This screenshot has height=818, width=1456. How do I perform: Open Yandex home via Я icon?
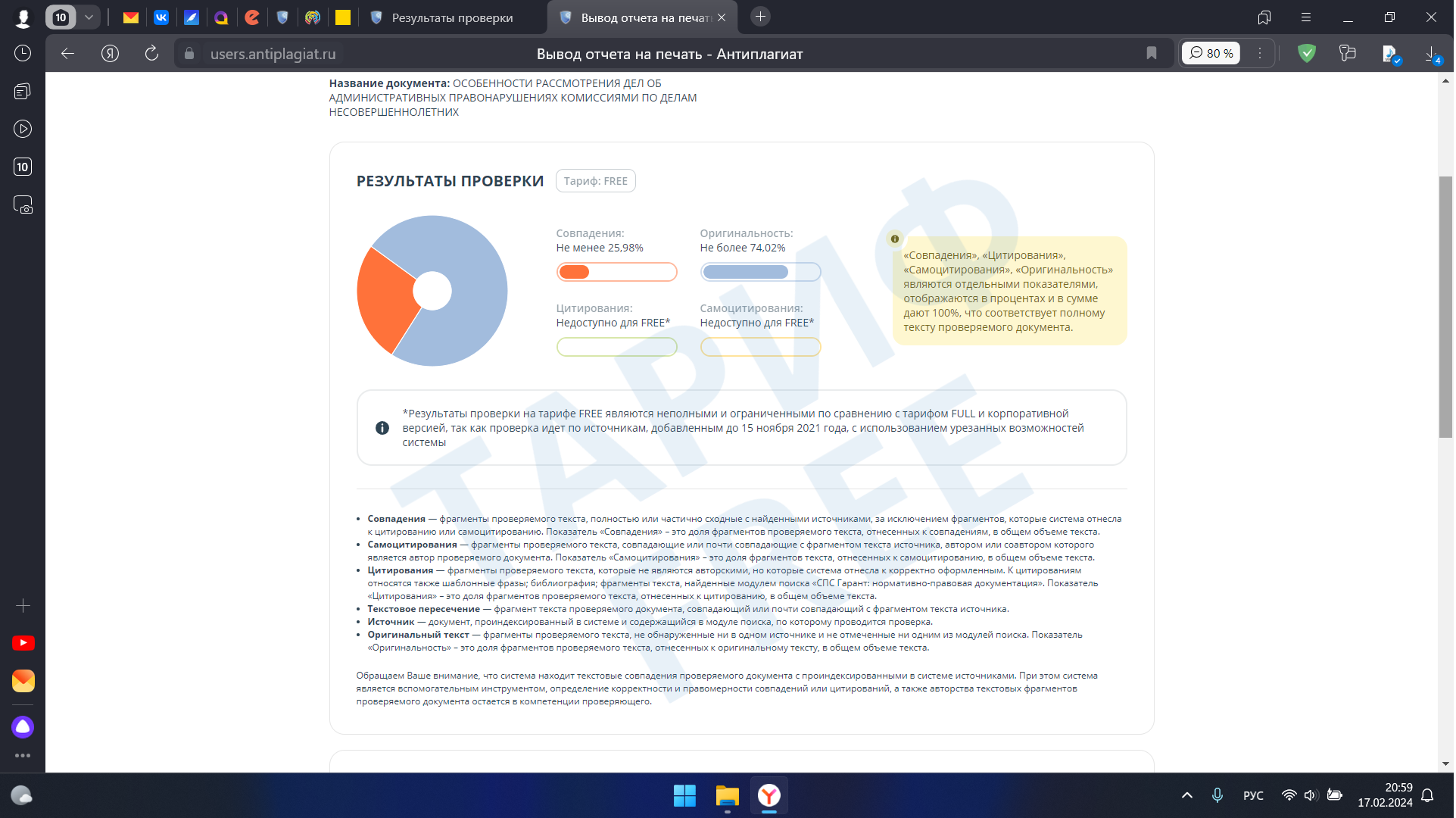click(x=110, y=53)
